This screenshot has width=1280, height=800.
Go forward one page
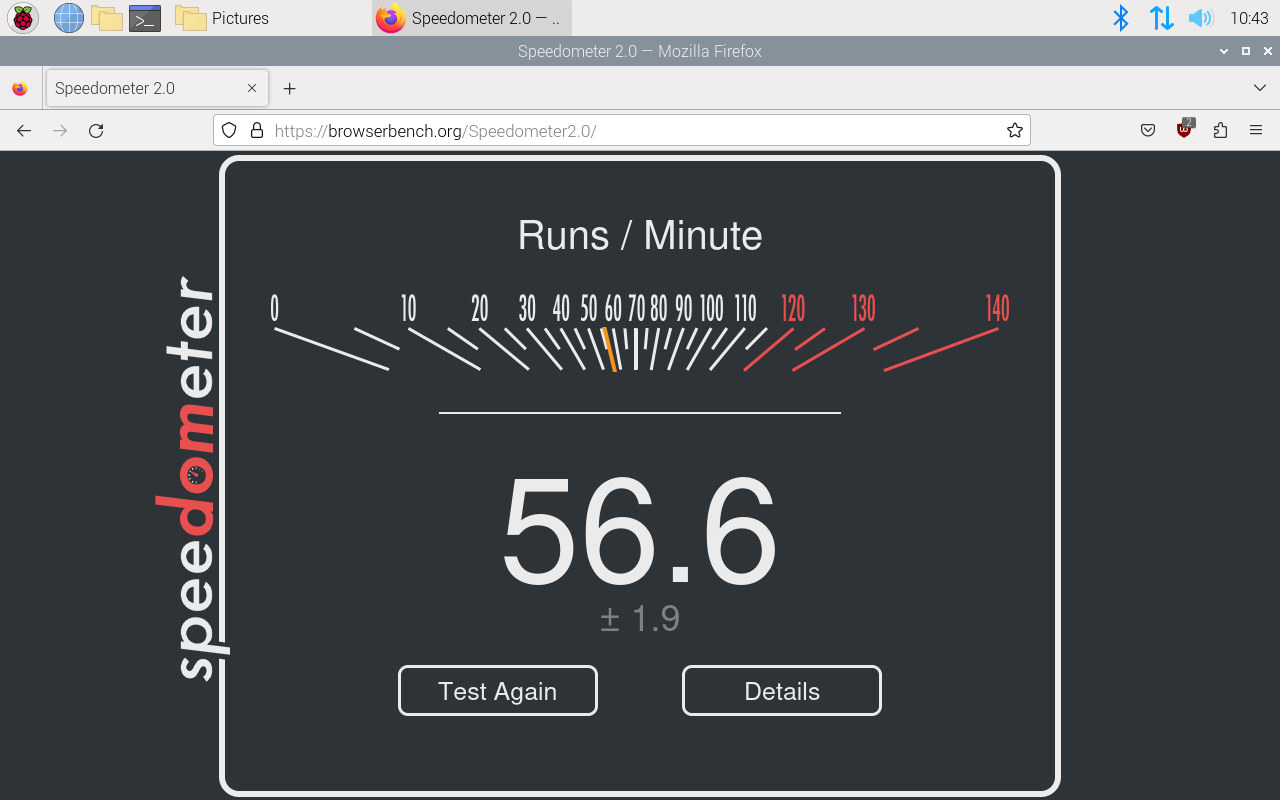click(x=60, y=130)
